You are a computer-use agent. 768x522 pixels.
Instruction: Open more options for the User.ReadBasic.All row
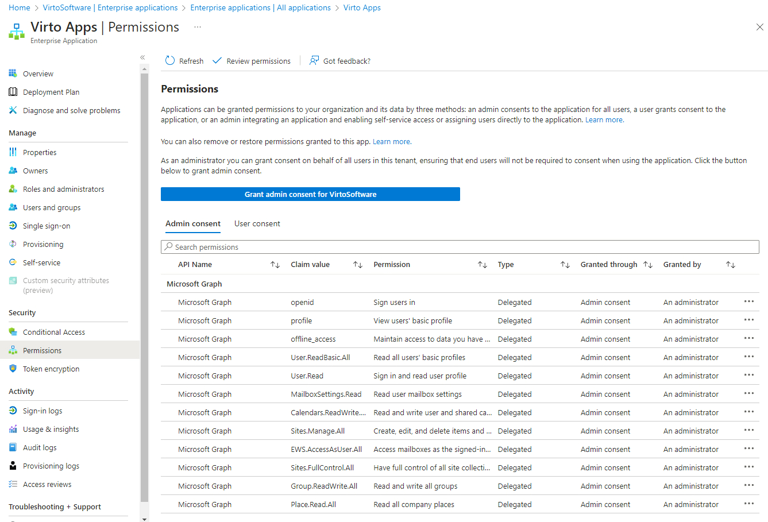click(x=749, y=356)
